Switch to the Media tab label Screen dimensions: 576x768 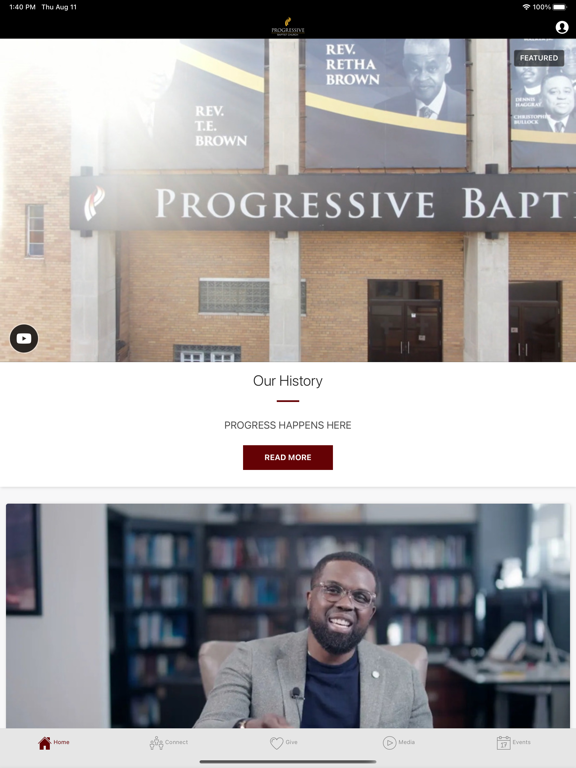click(x=407, y=742)
